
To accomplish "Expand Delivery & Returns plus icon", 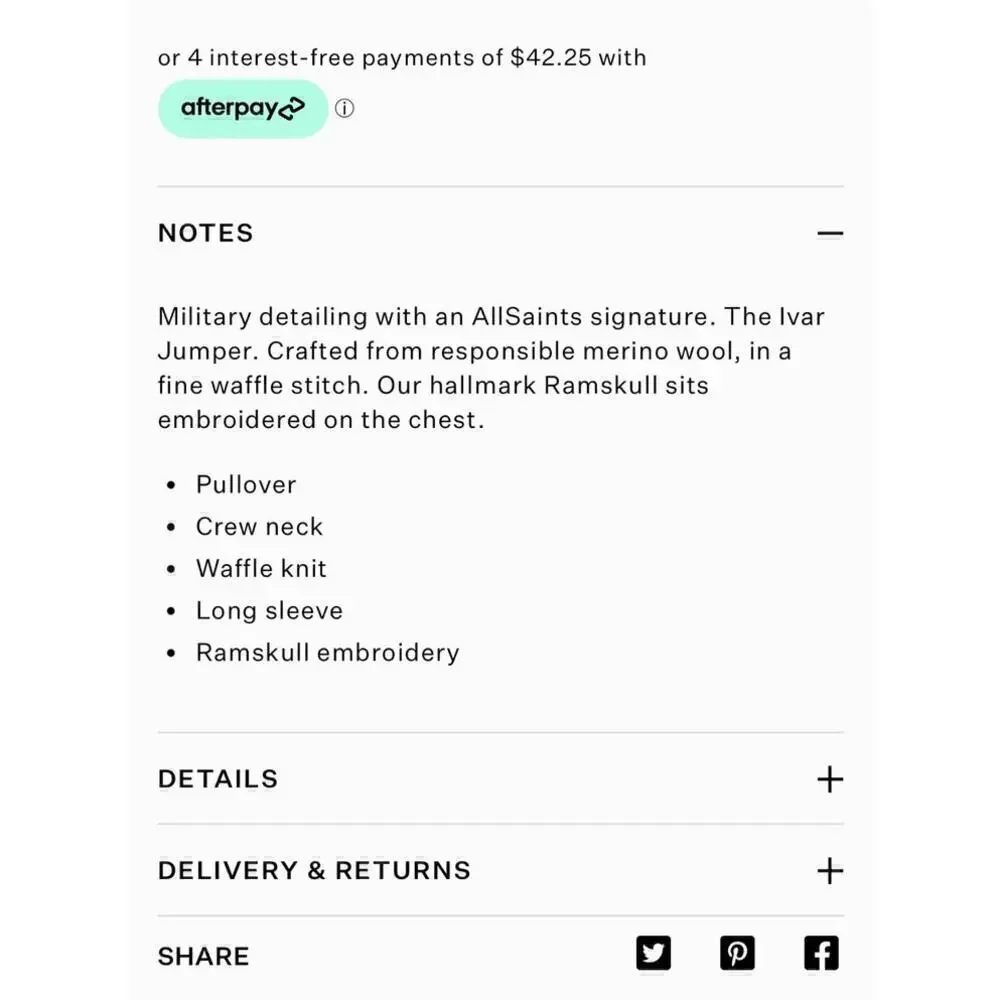I will [x=830, y=871].
